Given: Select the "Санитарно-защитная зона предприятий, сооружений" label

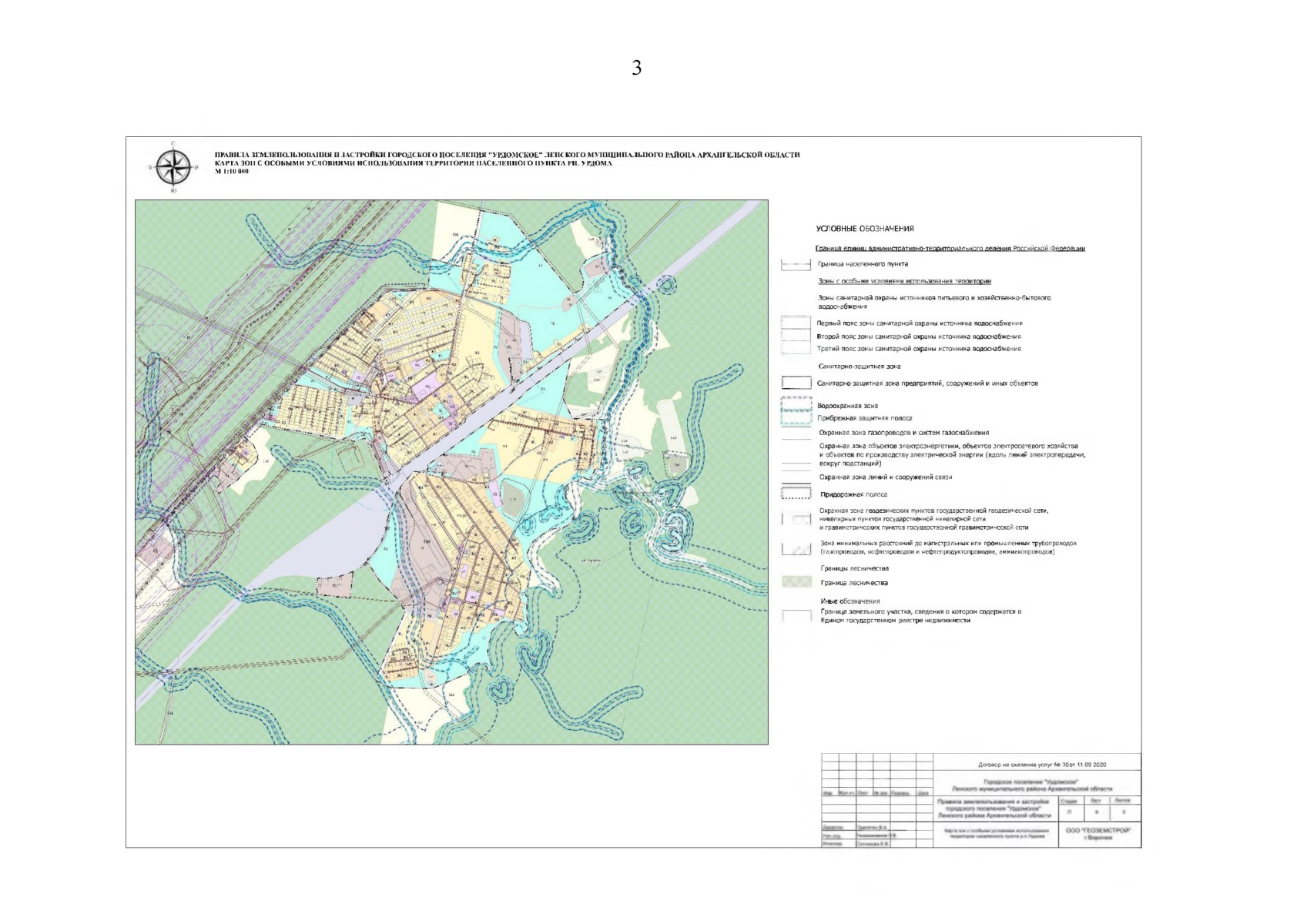Looking at the screenshot, I should (x=927, y=383).
